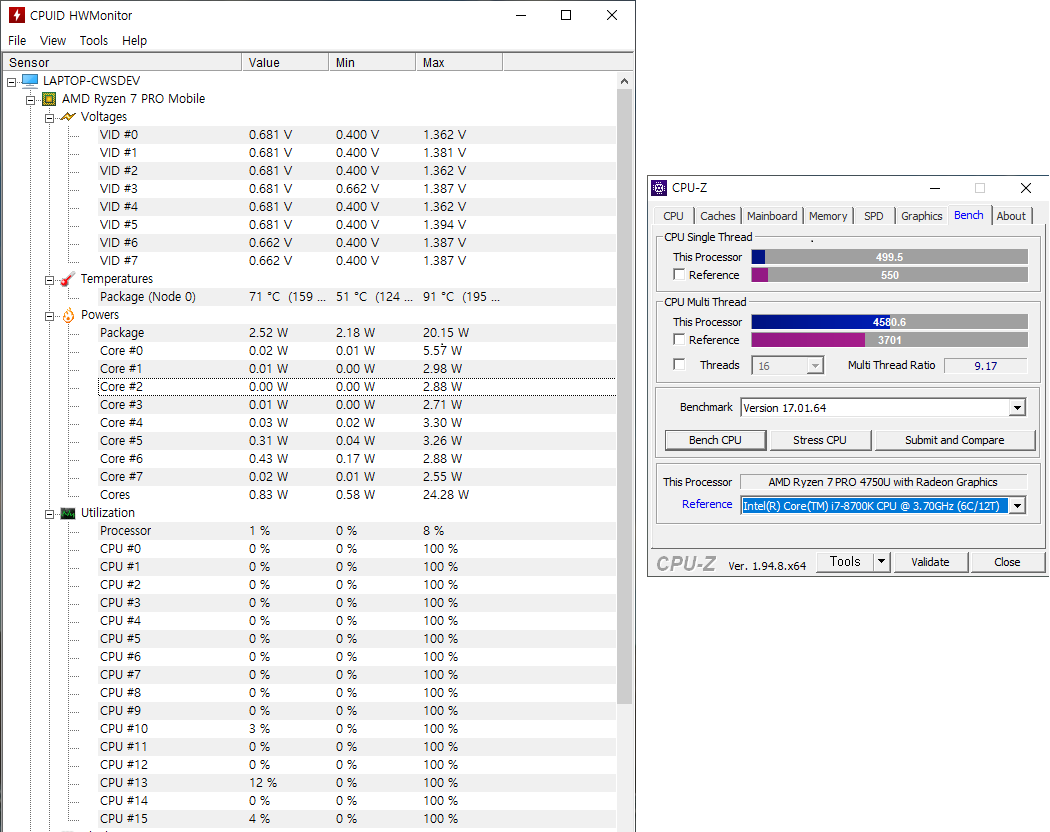Select the Processor utilization row
The height and width of the screenshot is (832, 1050).
click(357, 531)
